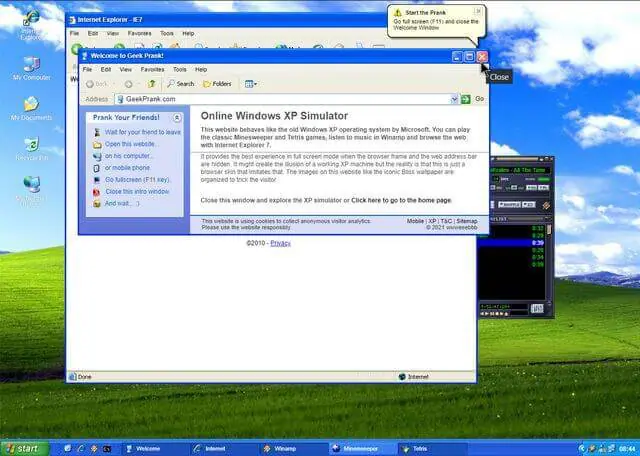Switch to the Tetris taskbar button

pos(432,449)
